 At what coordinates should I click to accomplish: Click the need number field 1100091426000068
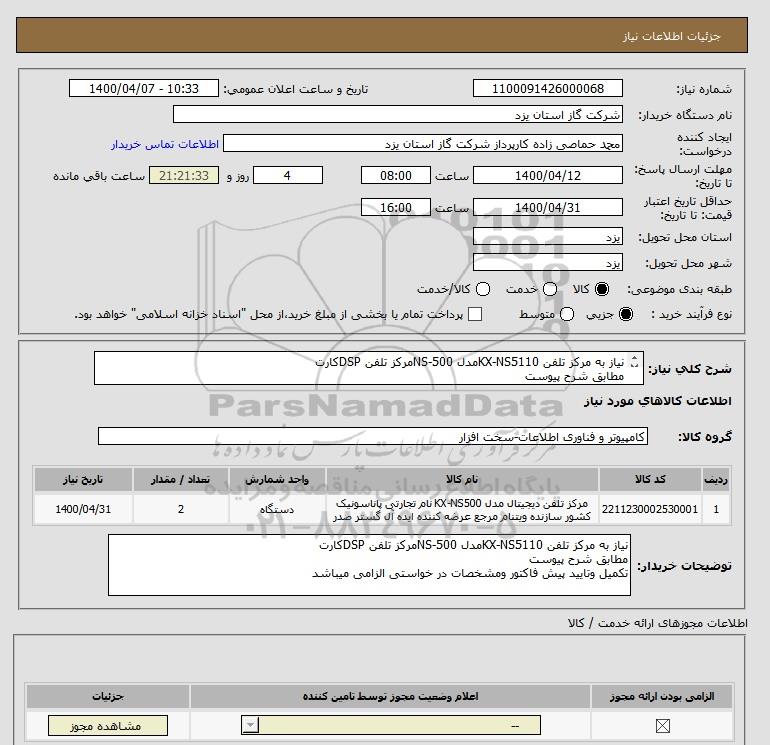click(x=548, y=89)
